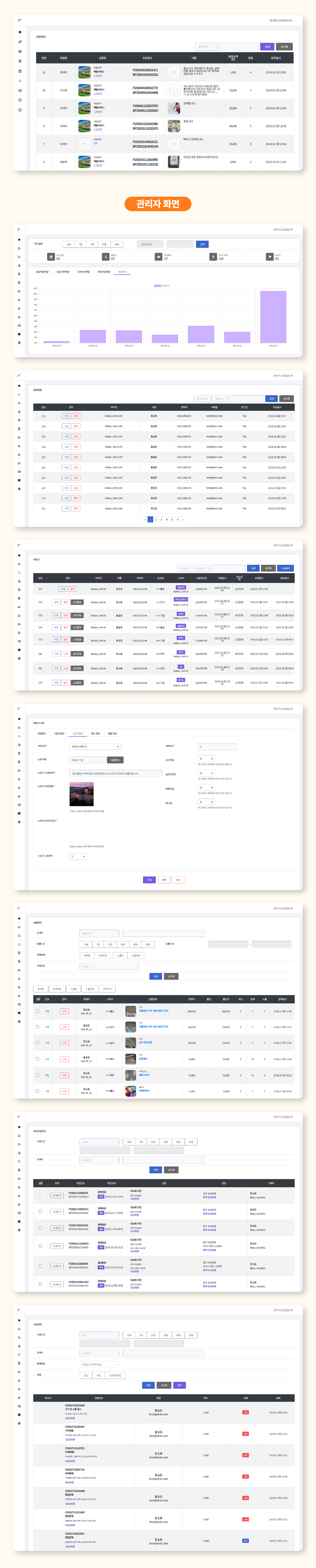Click 초기화 button in review management panel
This screenshot has width=316, height=1568.
click(284, 46)
